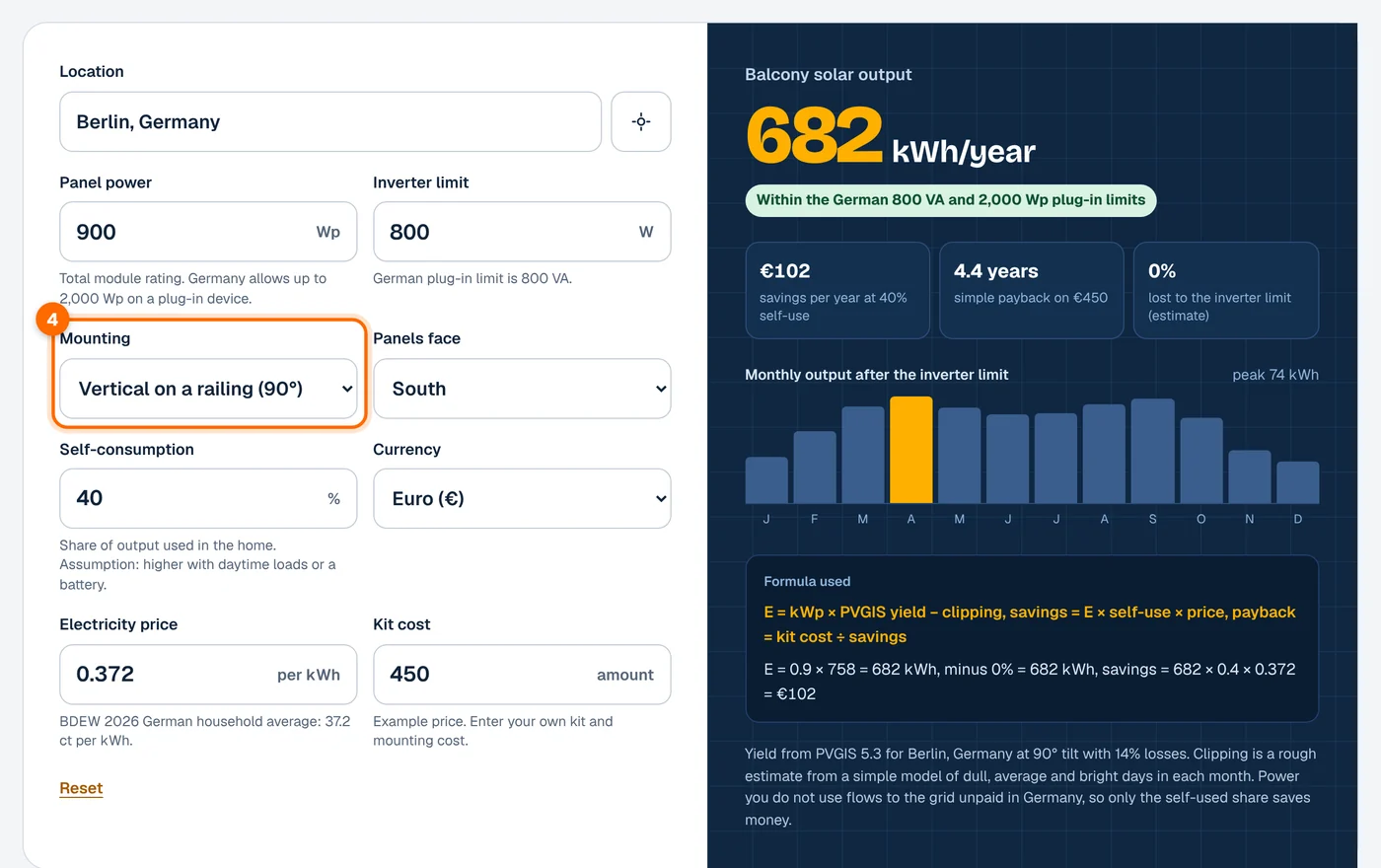The width and height of the screenshot is (1381, 868).
Task: Edit the Kit cost amount field
Action: point(522,675)
